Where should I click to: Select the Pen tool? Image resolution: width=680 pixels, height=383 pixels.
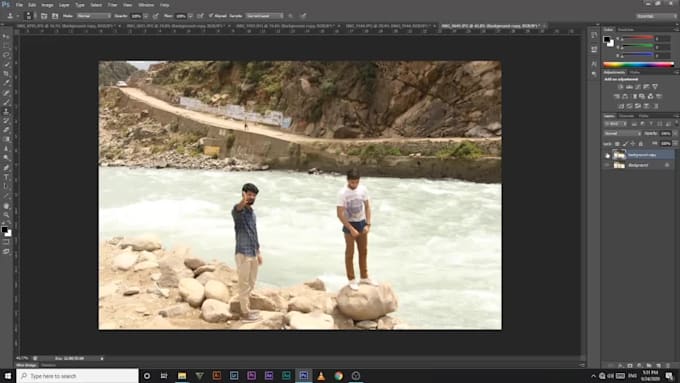pos(6,168)
